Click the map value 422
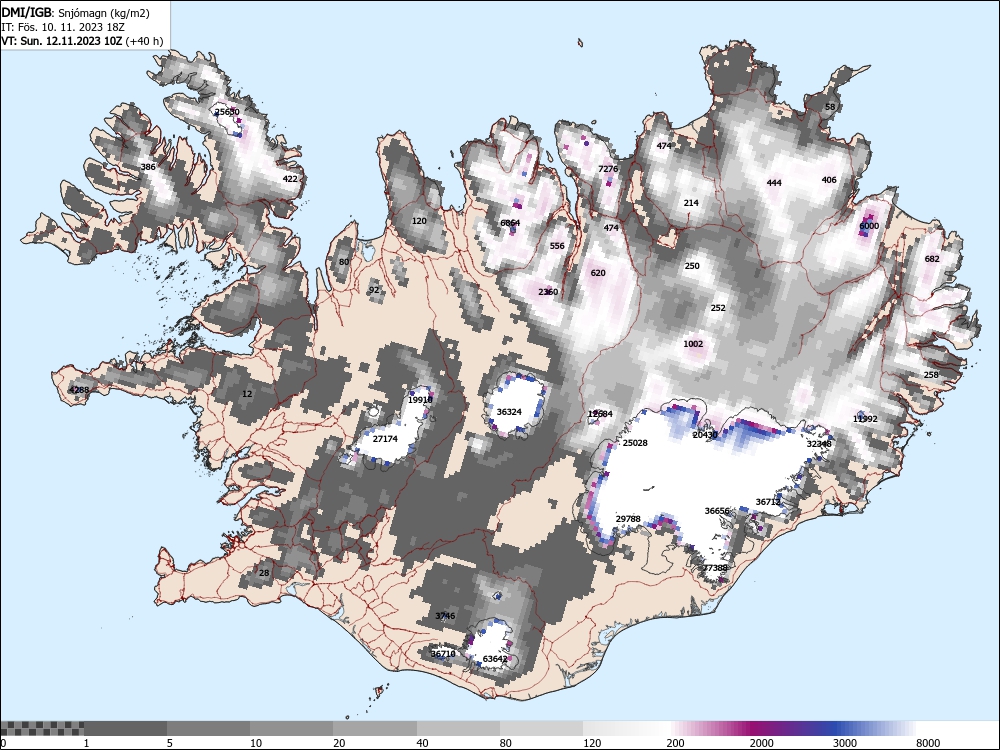 point(290,179)
